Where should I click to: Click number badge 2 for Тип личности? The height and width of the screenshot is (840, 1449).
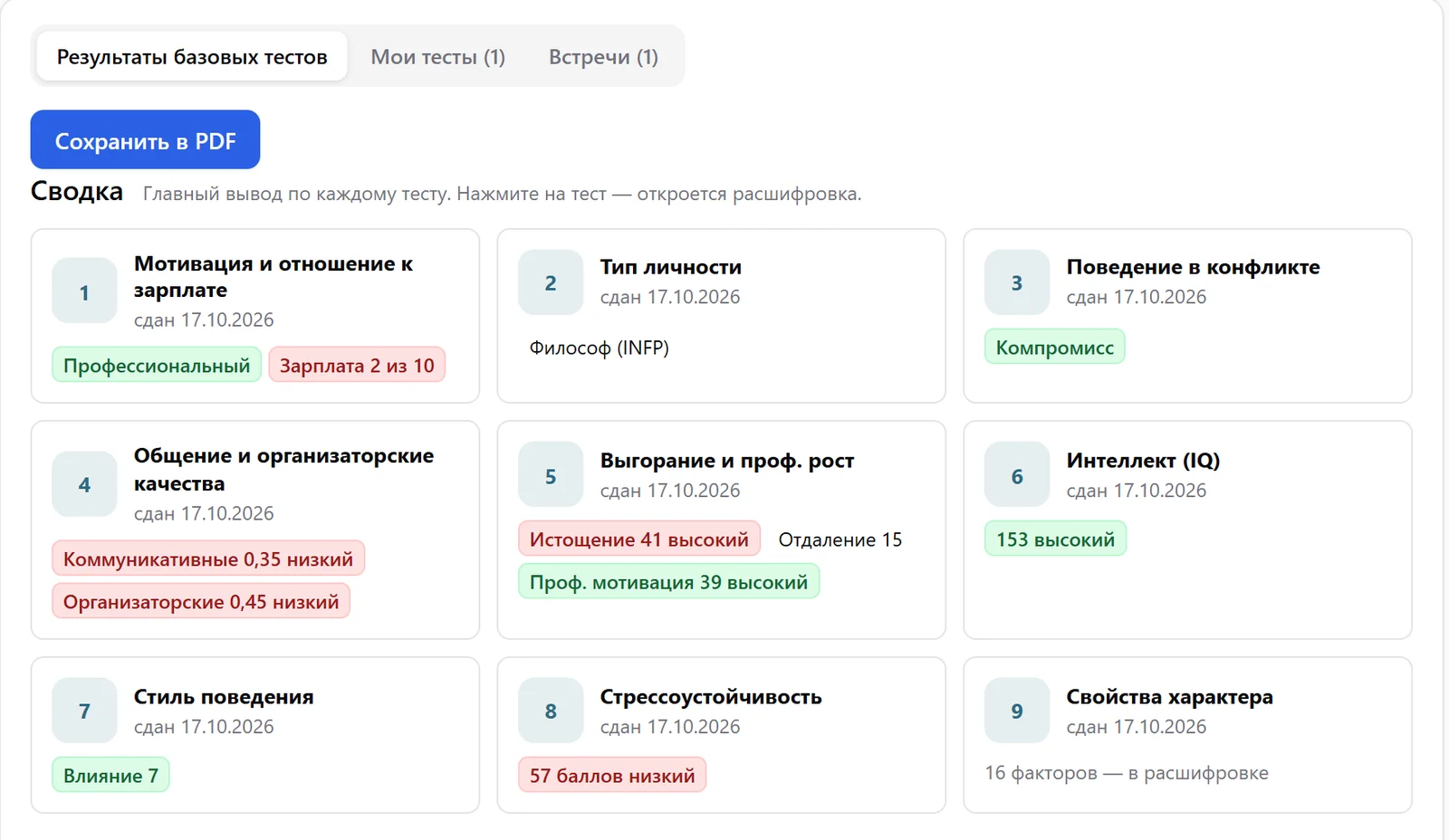click(551, 282)
